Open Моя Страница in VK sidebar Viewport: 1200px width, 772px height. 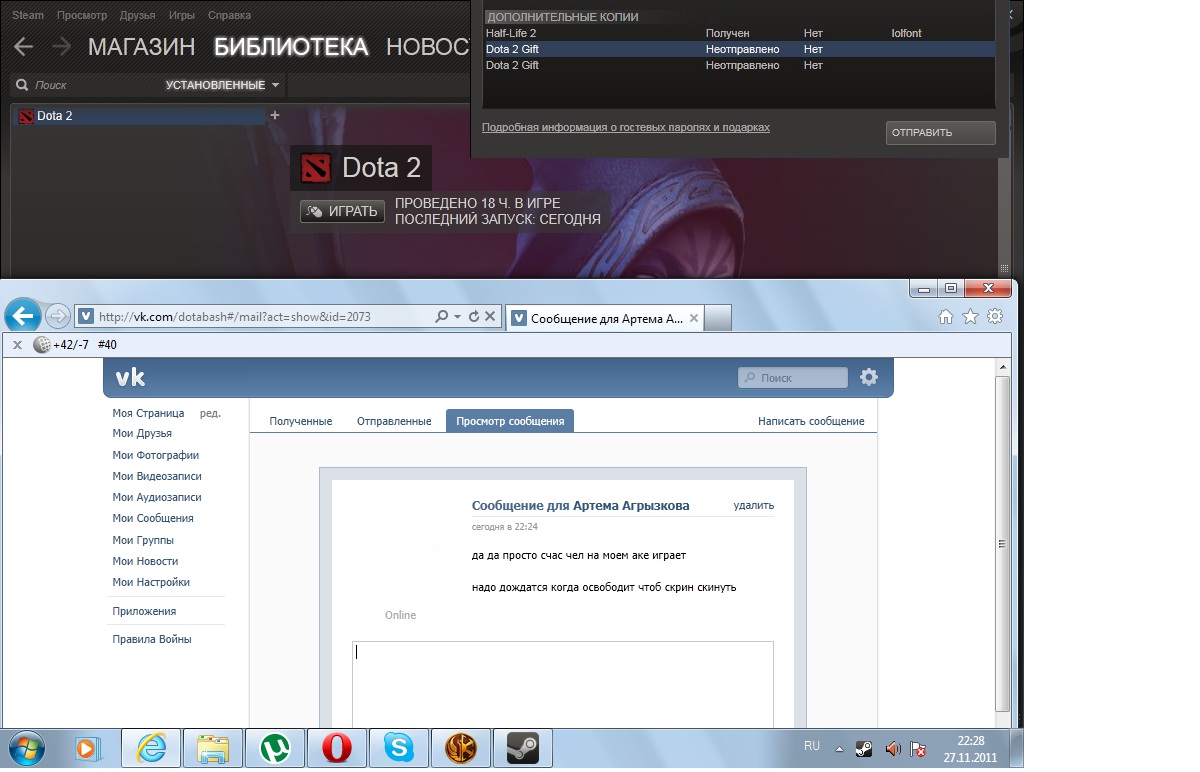(x=148, y=412)
